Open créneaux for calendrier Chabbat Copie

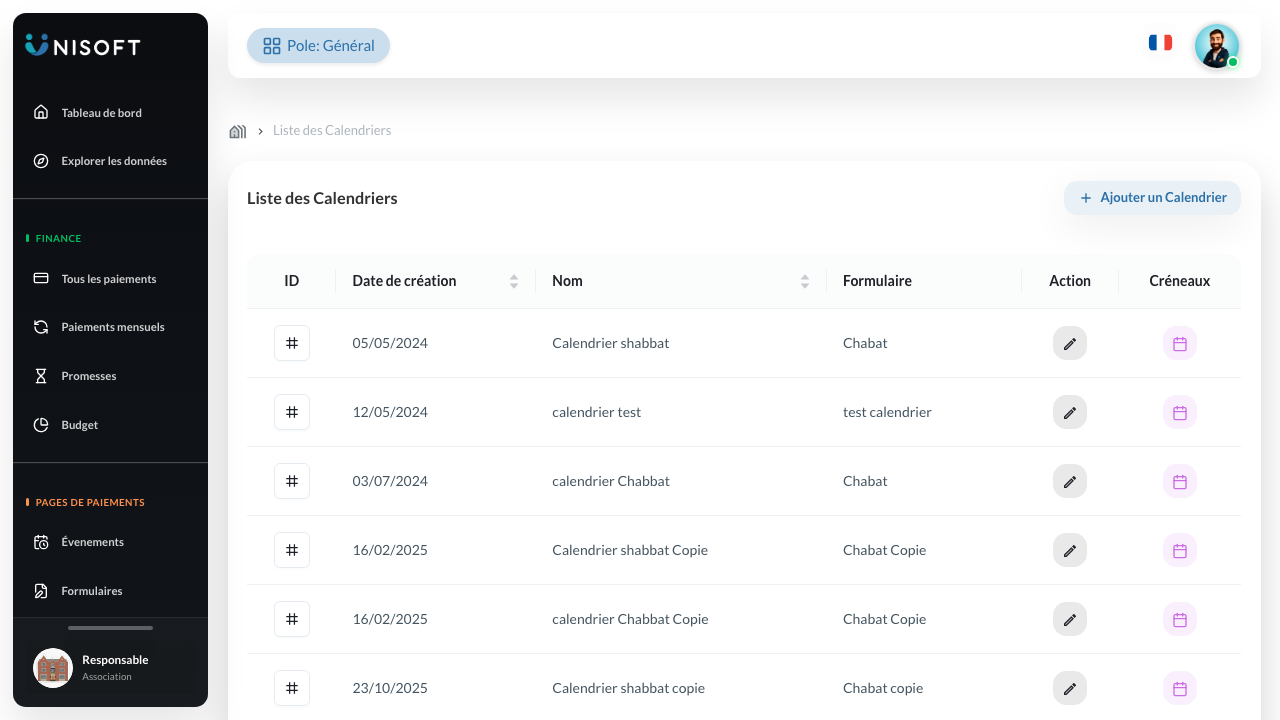[x=1180, y=619]
